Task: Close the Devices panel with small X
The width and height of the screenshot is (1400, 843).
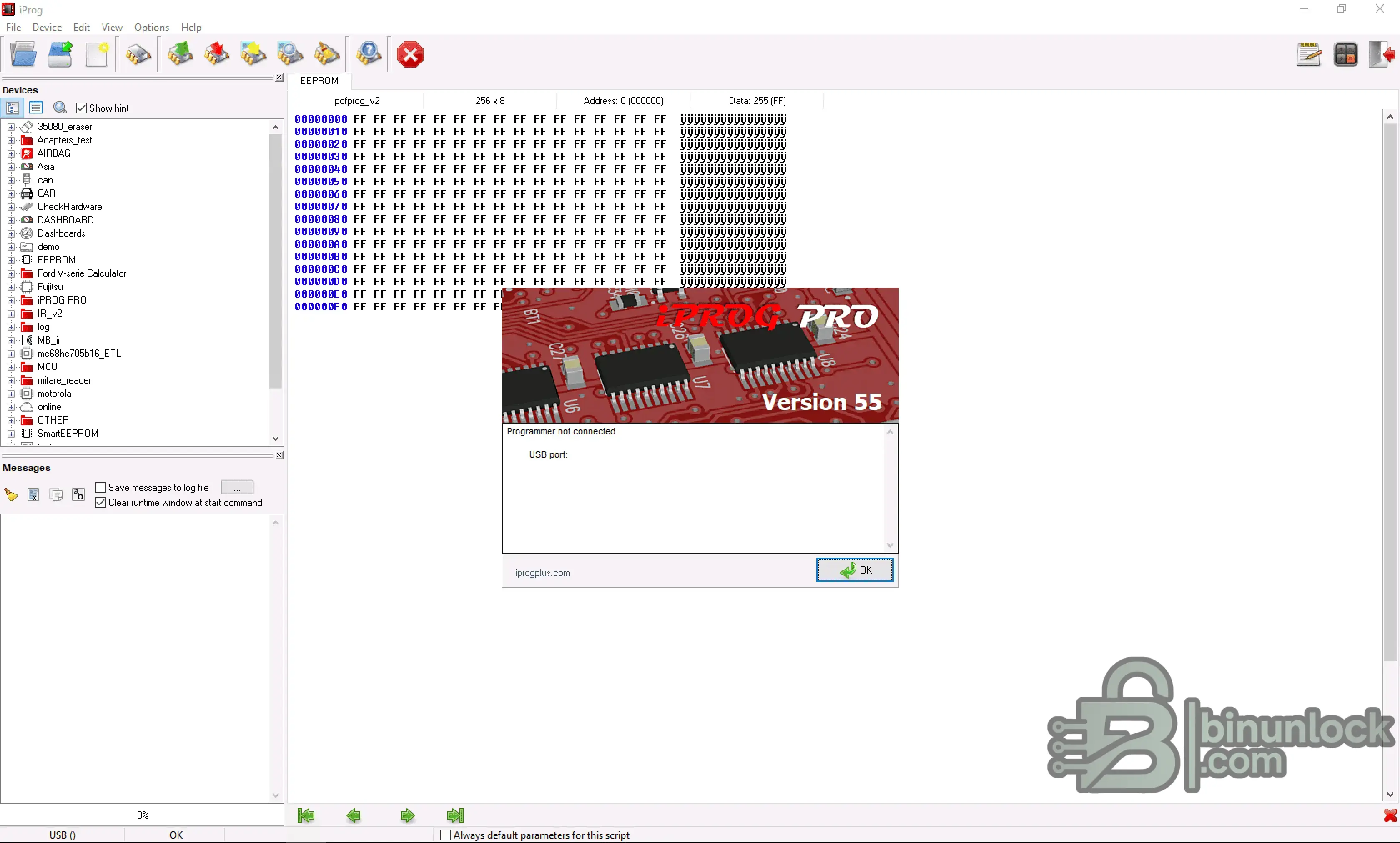Action: click(279, 78)
